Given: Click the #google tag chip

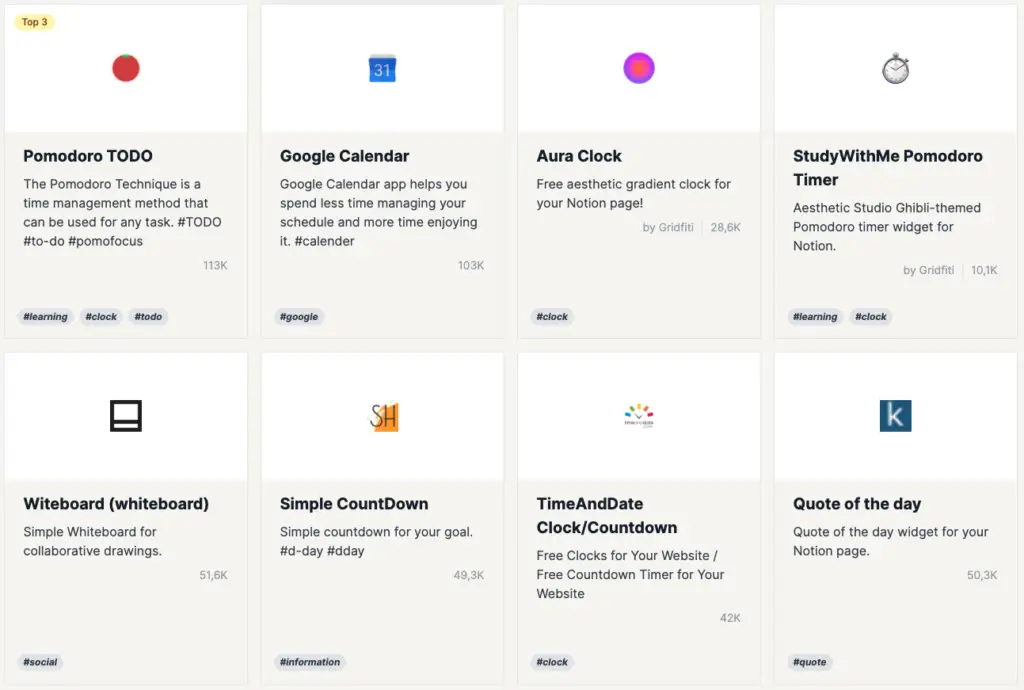Looking at the screenshot, I should point(299,317).
